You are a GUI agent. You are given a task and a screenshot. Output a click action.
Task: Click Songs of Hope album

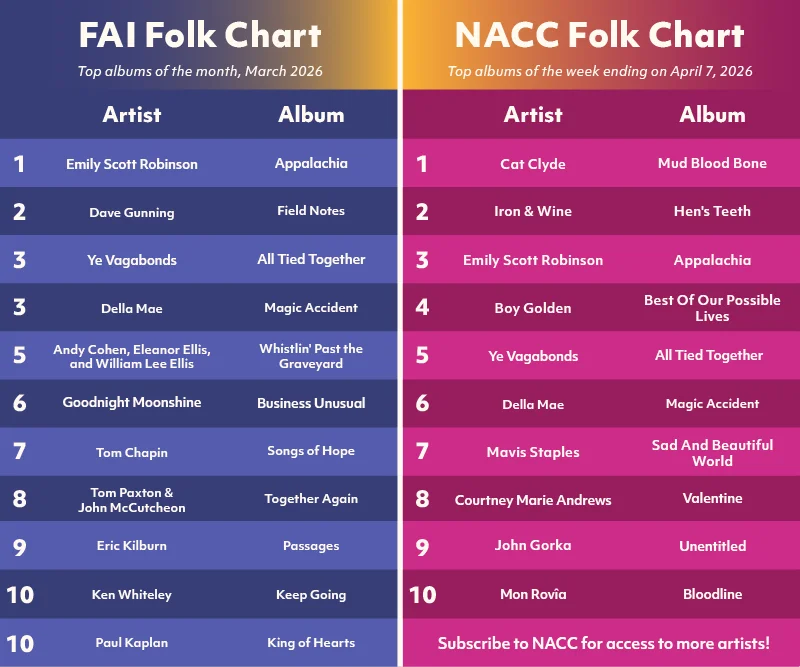(x=311, y=451)
